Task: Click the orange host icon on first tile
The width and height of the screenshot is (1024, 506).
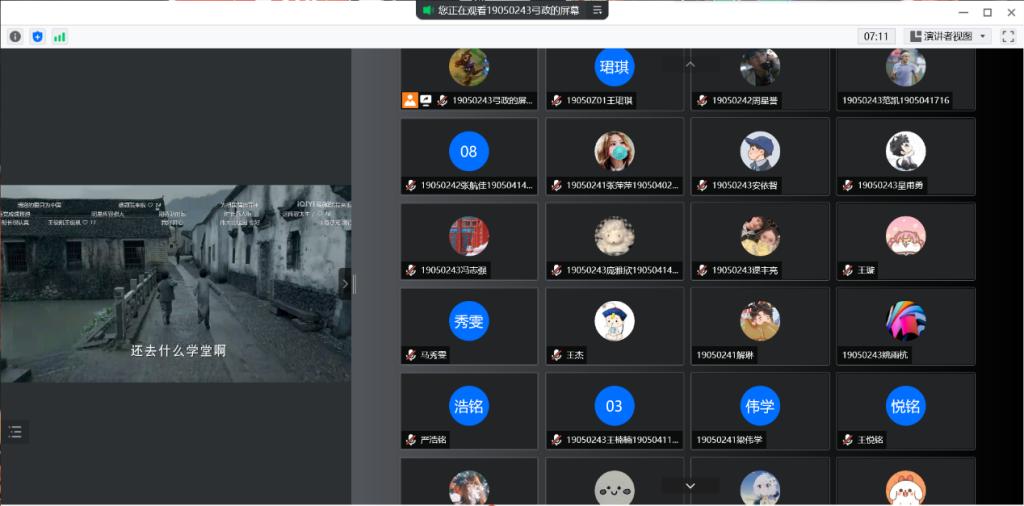Action: (409, 100)
